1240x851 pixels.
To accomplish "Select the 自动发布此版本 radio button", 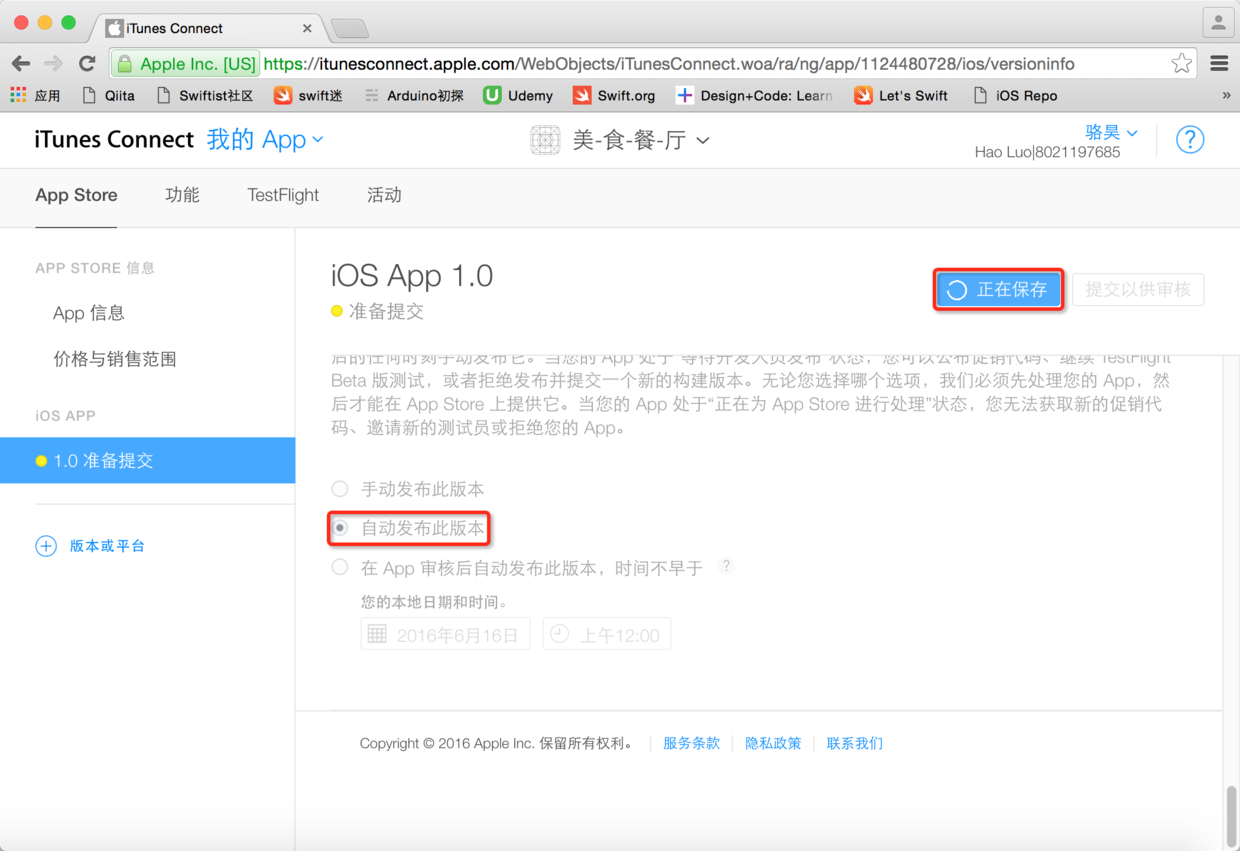I will pos(340,528).
